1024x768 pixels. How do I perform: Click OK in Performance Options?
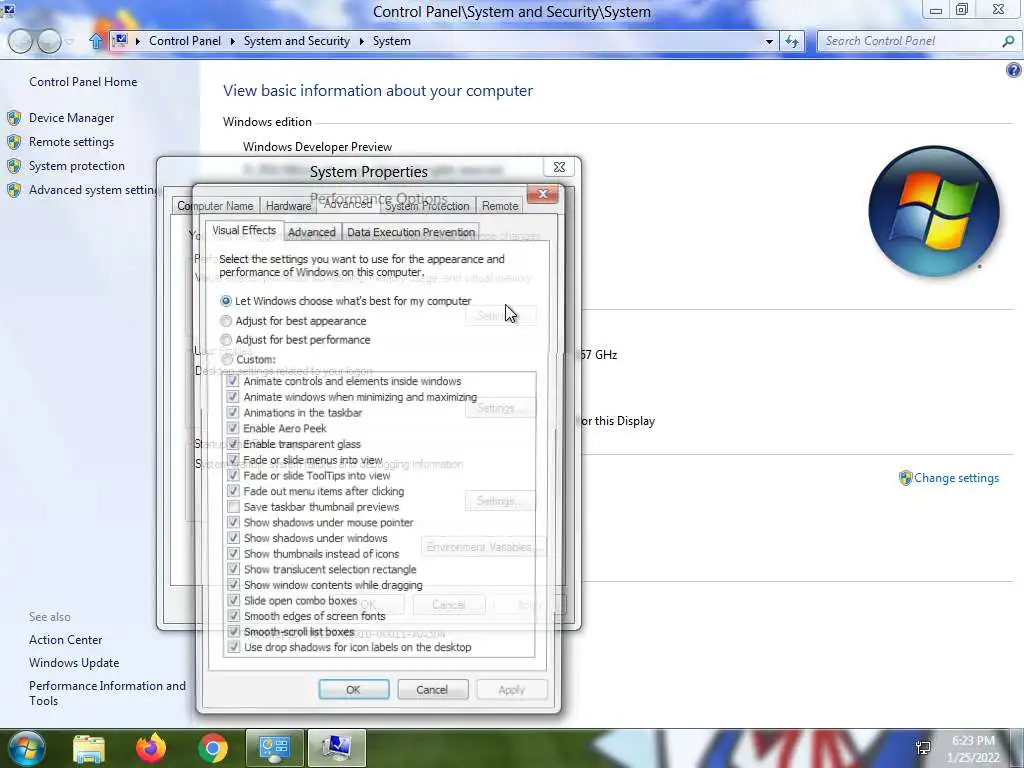pos(353,690)
